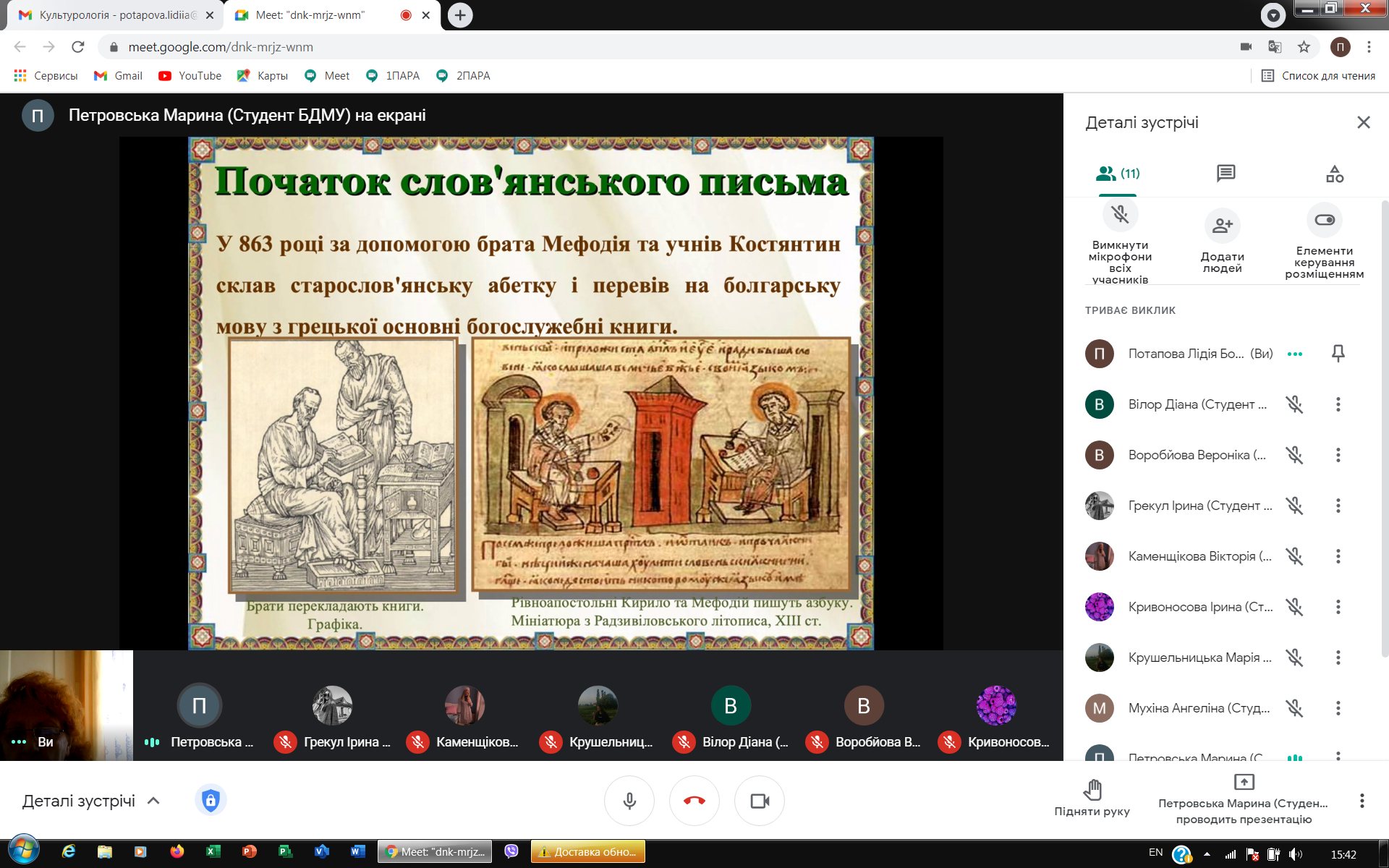The height and width of the screenshot is (868, 1389).
Task: Open the Gmail bookmark
Action: [119, 76]
